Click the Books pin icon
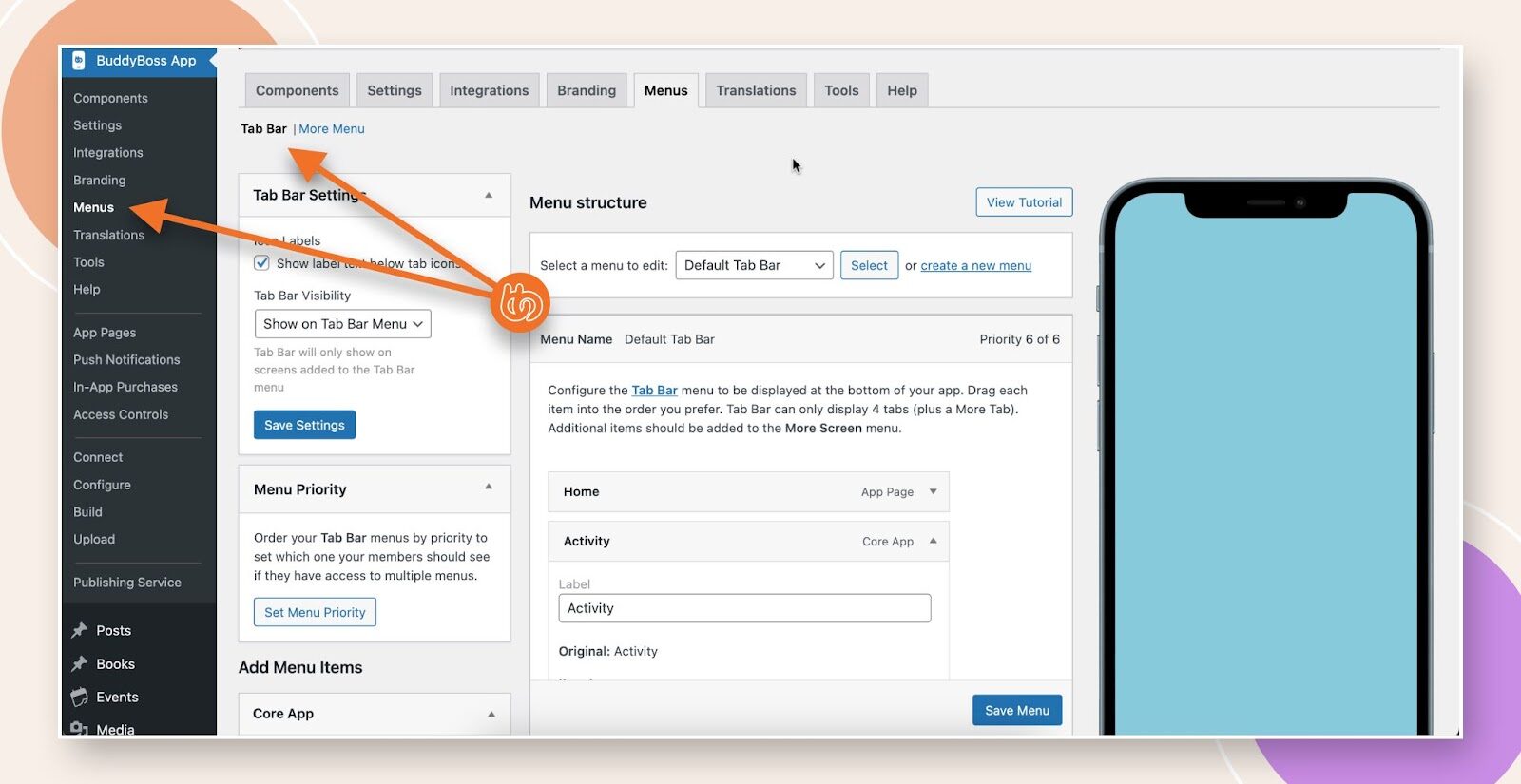Image resolution: width=1521 pixels, height=784 pixels. (x=80, y=663)
